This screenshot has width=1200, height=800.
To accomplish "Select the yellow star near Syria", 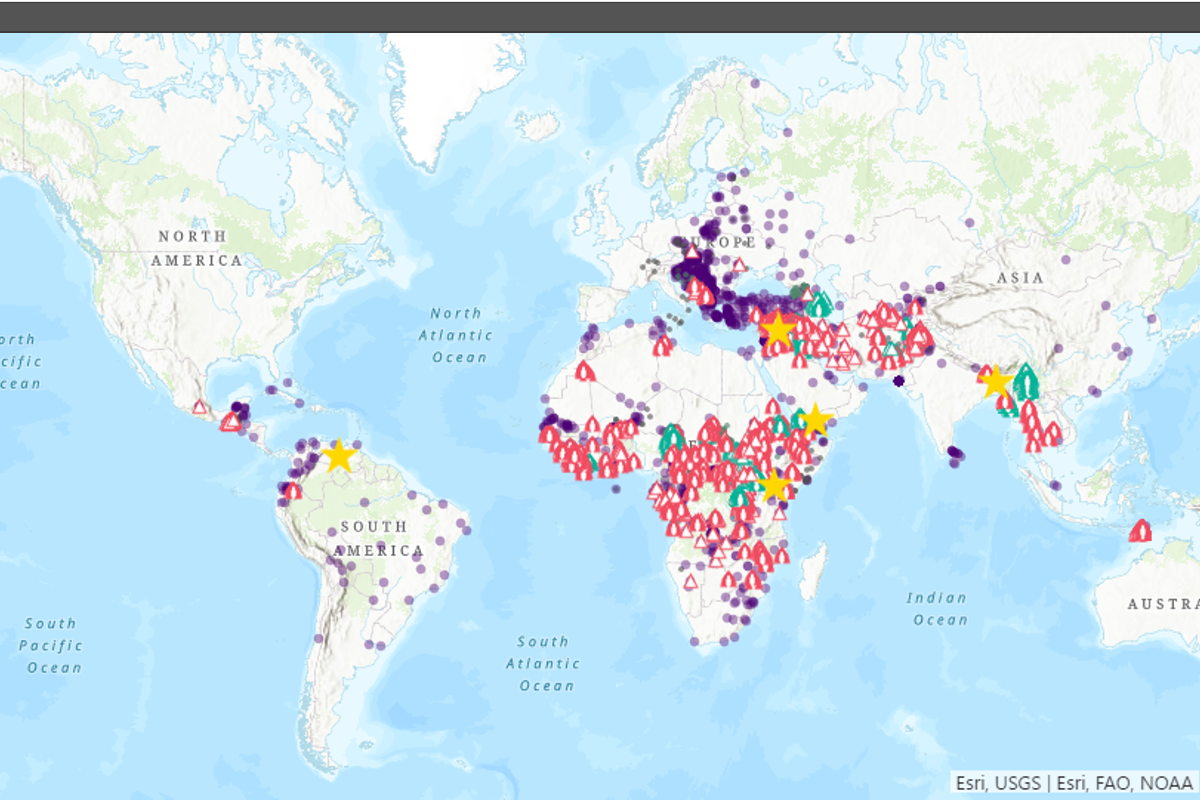I will click(x=777, y=328).
